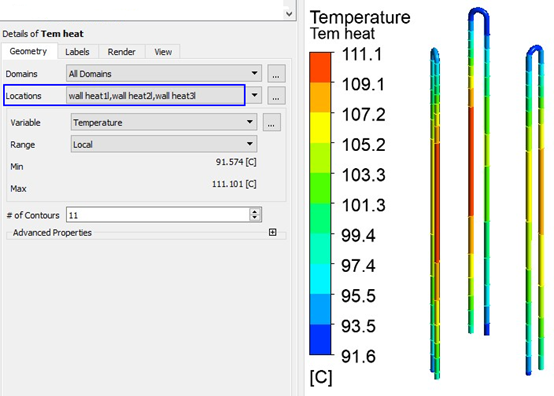This screenshot has width=554, height=396.
Task: Switch to the View tab
Action: pyautogui.click(x=163, y=52)
